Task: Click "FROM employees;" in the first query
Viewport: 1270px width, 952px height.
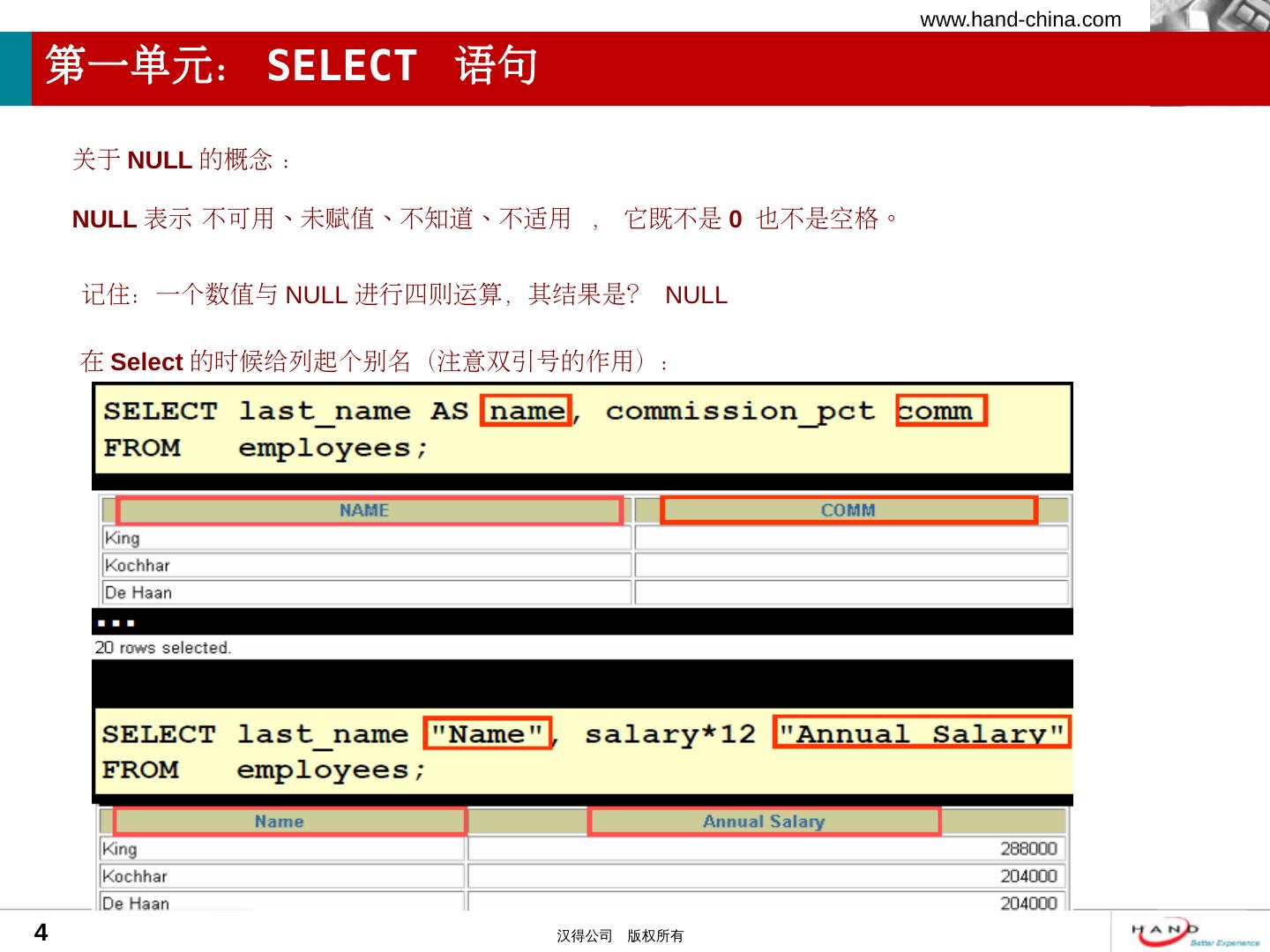Action: click(x=265, y=448)
